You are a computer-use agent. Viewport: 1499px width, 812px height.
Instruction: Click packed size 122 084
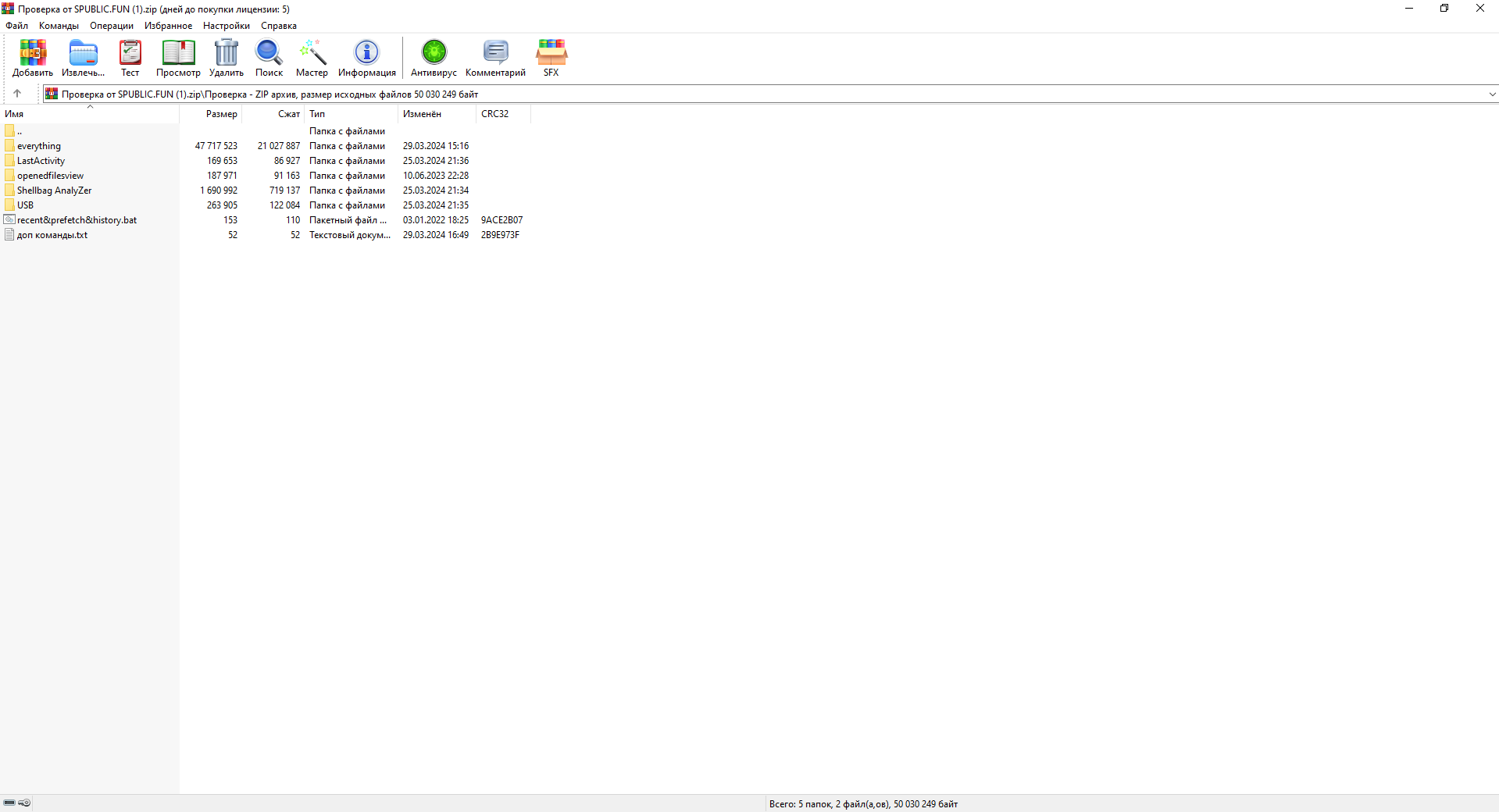tap(285, 205)
